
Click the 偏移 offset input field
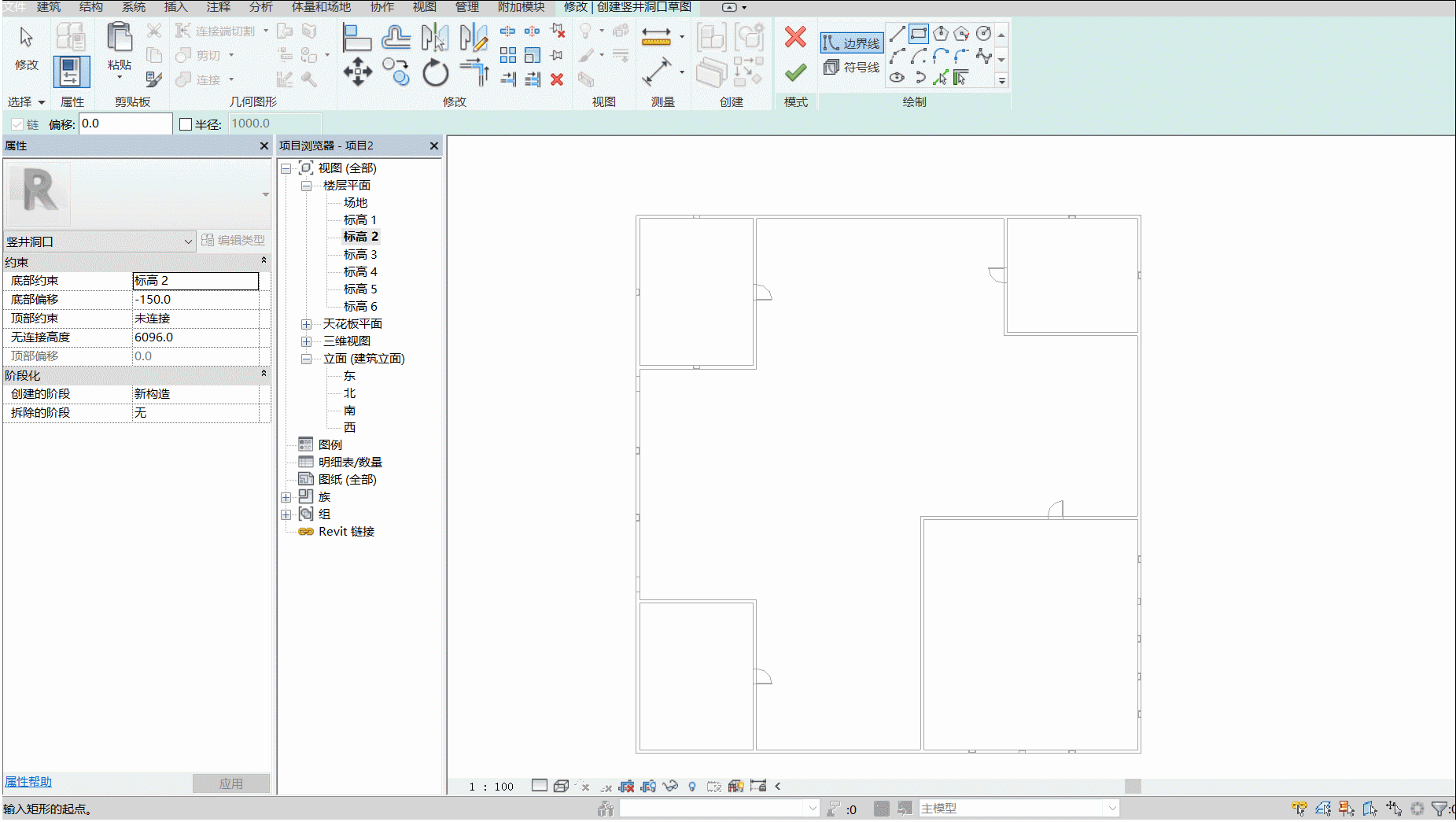[x=125, y=123]
